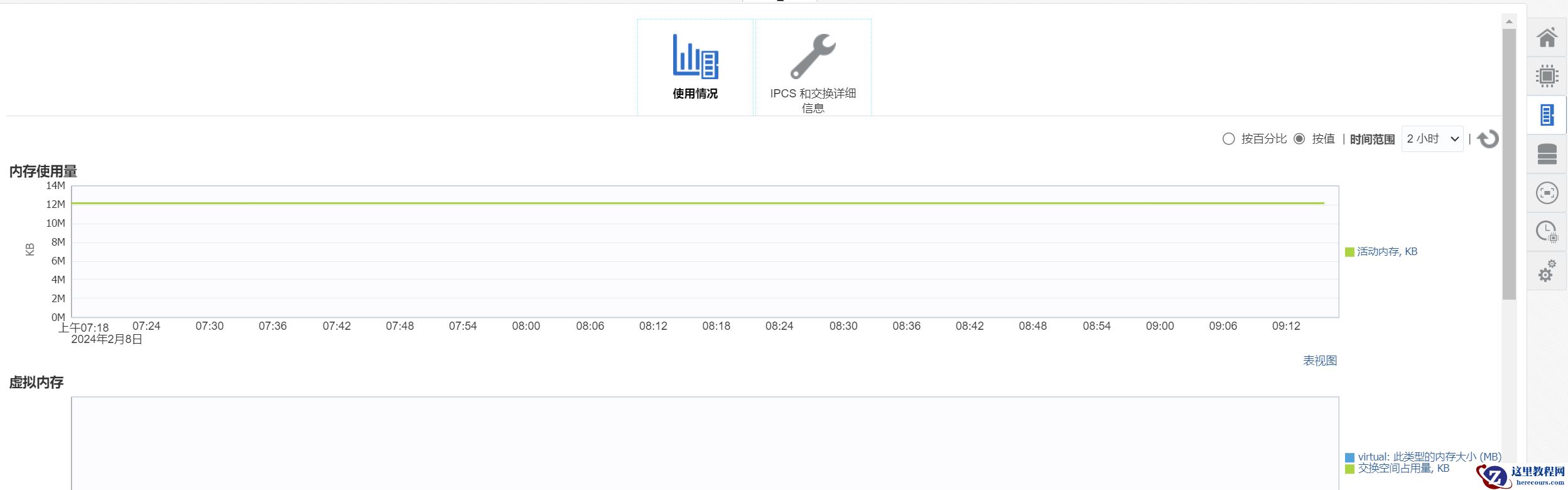
Task: Open the 时间范围 dropdown showing 2 小时
Action: click(1432, 139)
